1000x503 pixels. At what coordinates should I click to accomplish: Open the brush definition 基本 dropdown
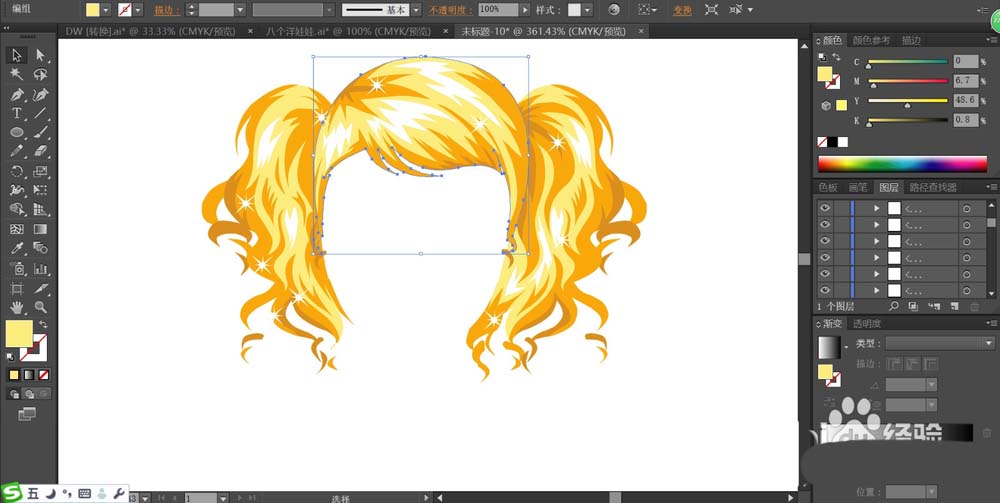click(416, 10)
